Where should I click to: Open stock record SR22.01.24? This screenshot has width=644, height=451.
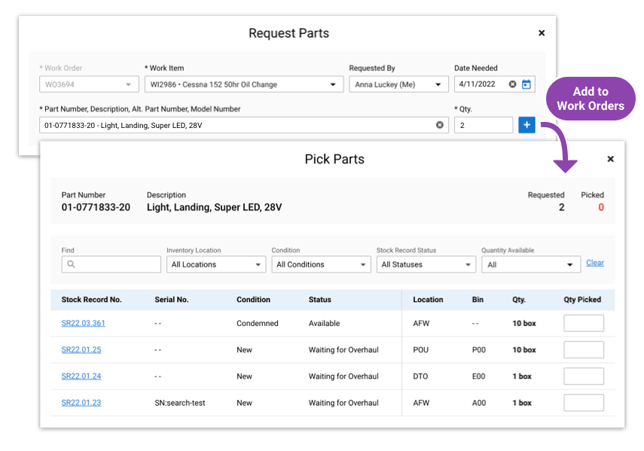[x=81, y=376]
